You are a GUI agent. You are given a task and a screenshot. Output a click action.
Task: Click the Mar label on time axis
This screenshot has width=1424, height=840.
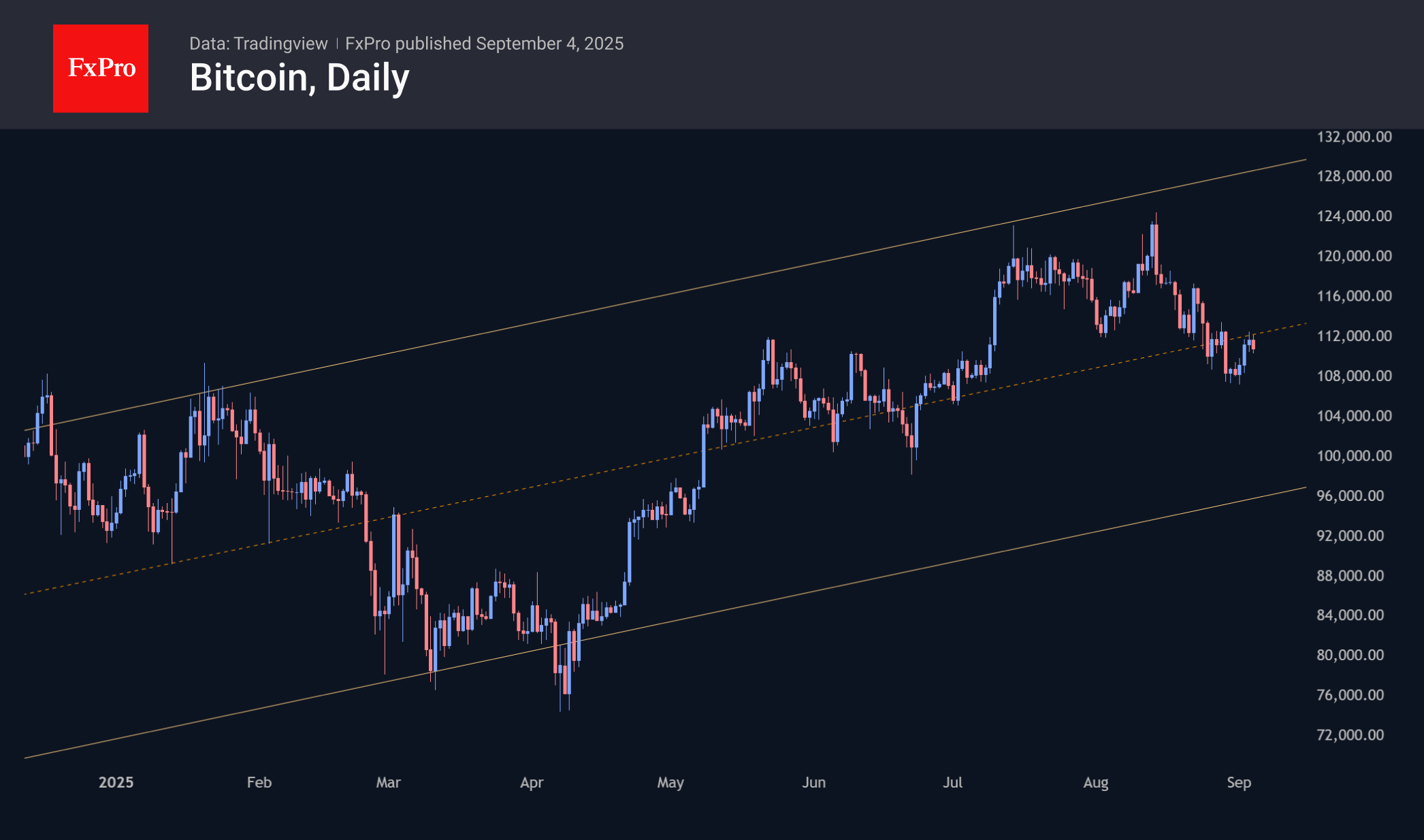(388, 783)
